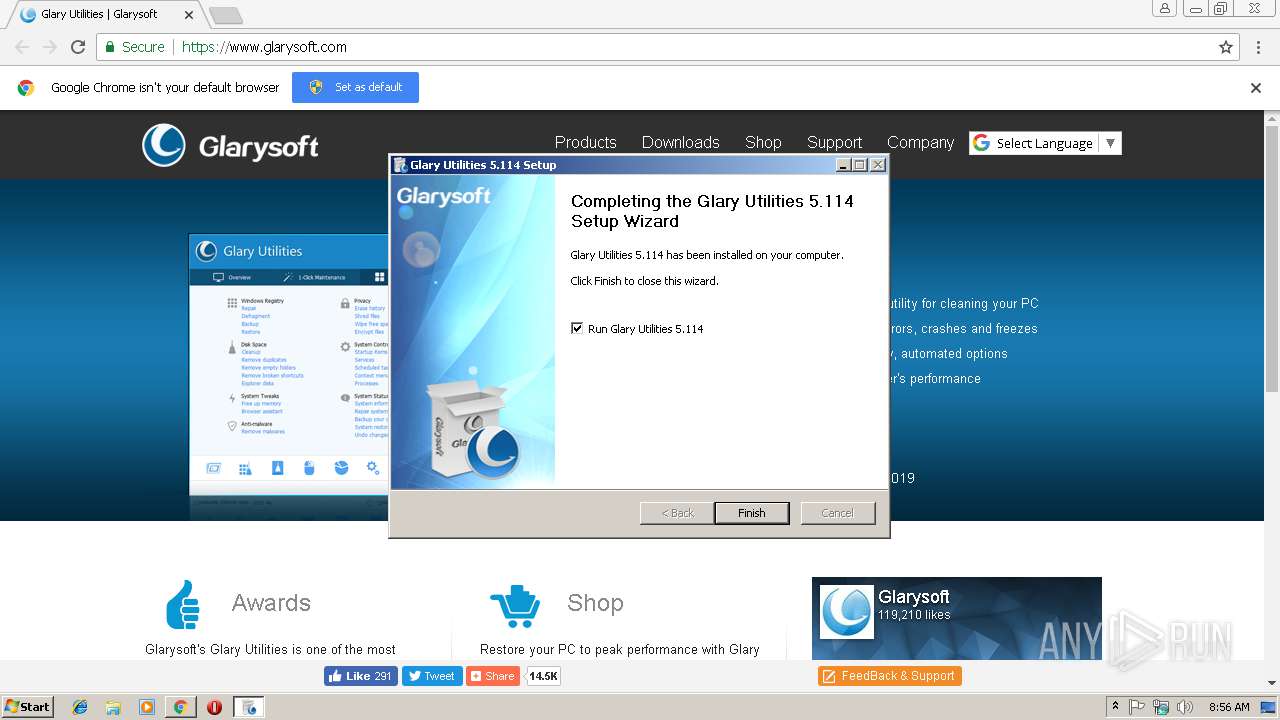This screenshot has width=1280, height=720.
Task: Click the Awards thumbs-up icon
Action: pos(183,604)
